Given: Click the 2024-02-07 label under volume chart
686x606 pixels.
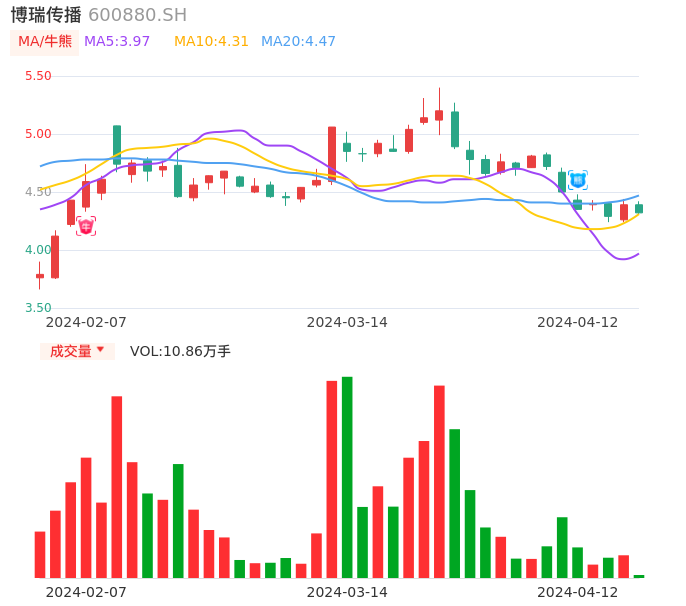Looking at the screenshot, I should (86, 592).
